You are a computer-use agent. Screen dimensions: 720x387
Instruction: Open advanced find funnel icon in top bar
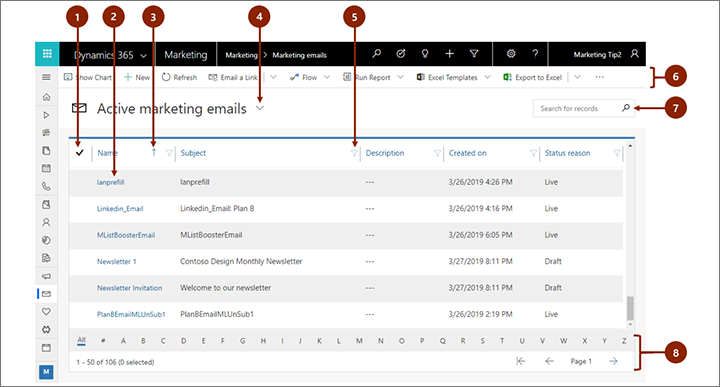click(474, 54)
